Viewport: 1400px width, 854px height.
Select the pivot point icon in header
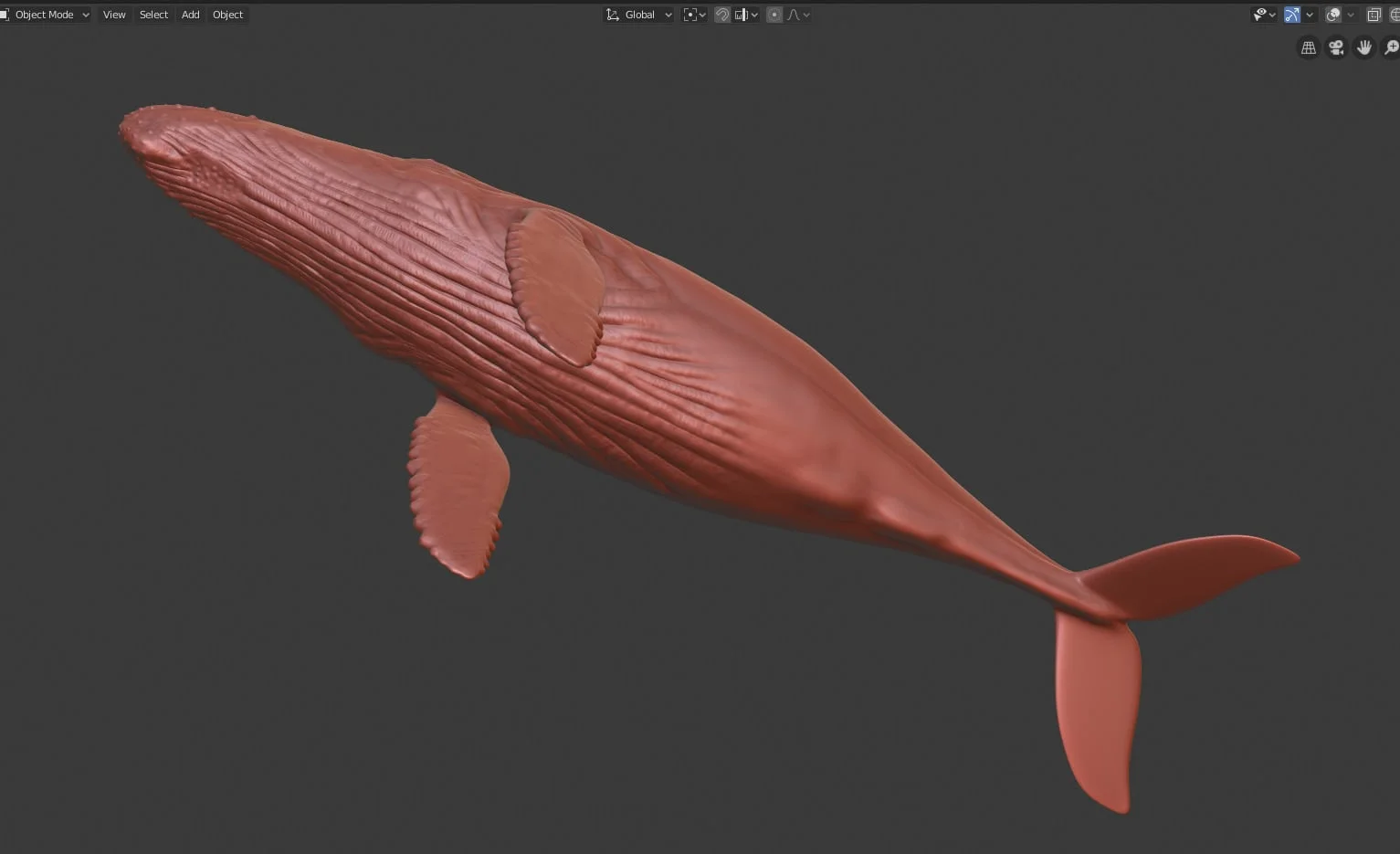tap(689, 14)
